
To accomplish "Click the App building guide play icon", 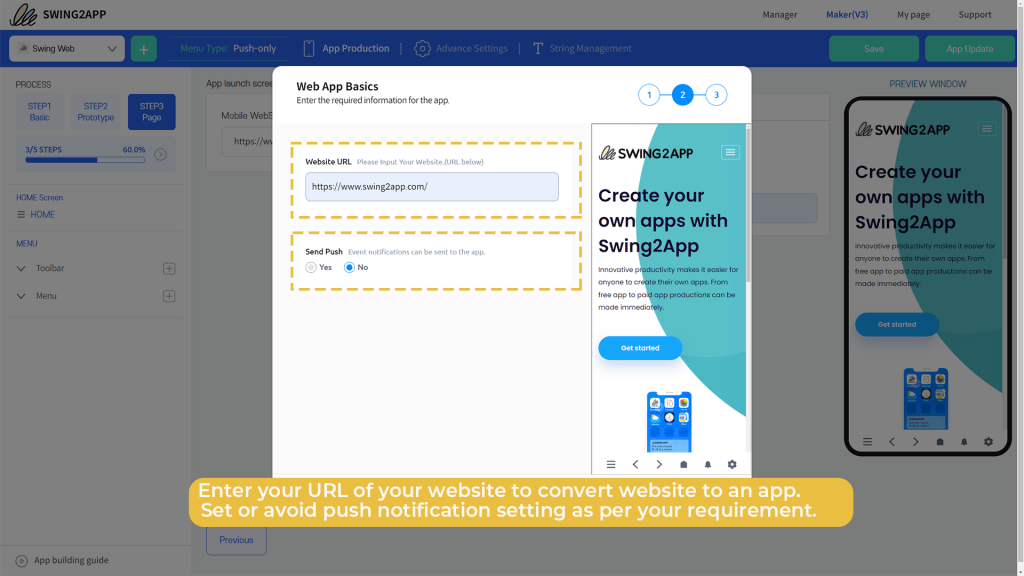I will 22,561.
